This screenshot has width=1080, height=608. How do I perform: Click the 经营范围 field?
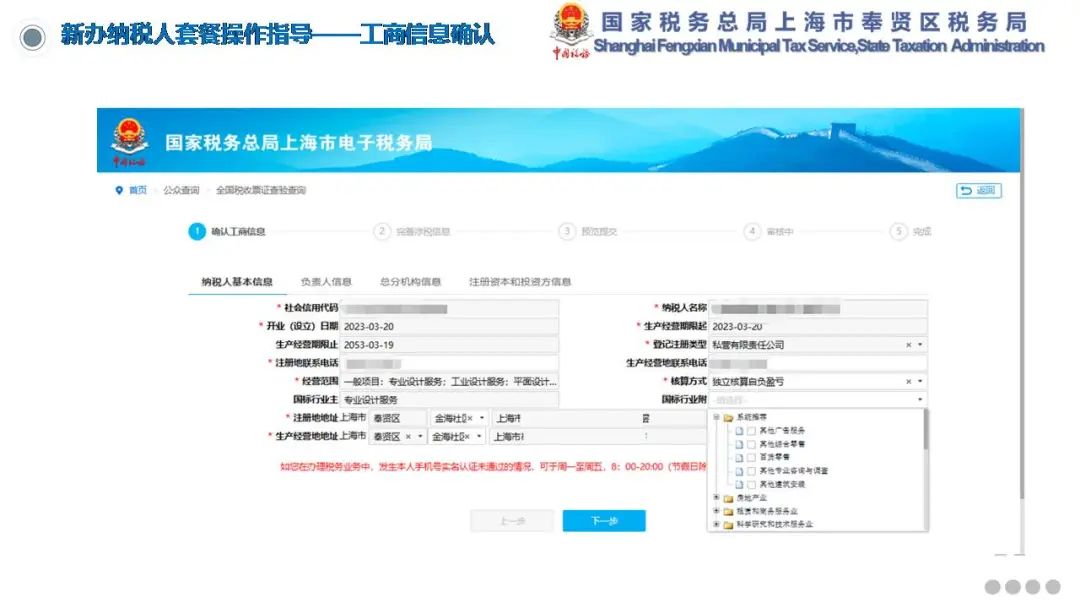click(x=450, y=381)
